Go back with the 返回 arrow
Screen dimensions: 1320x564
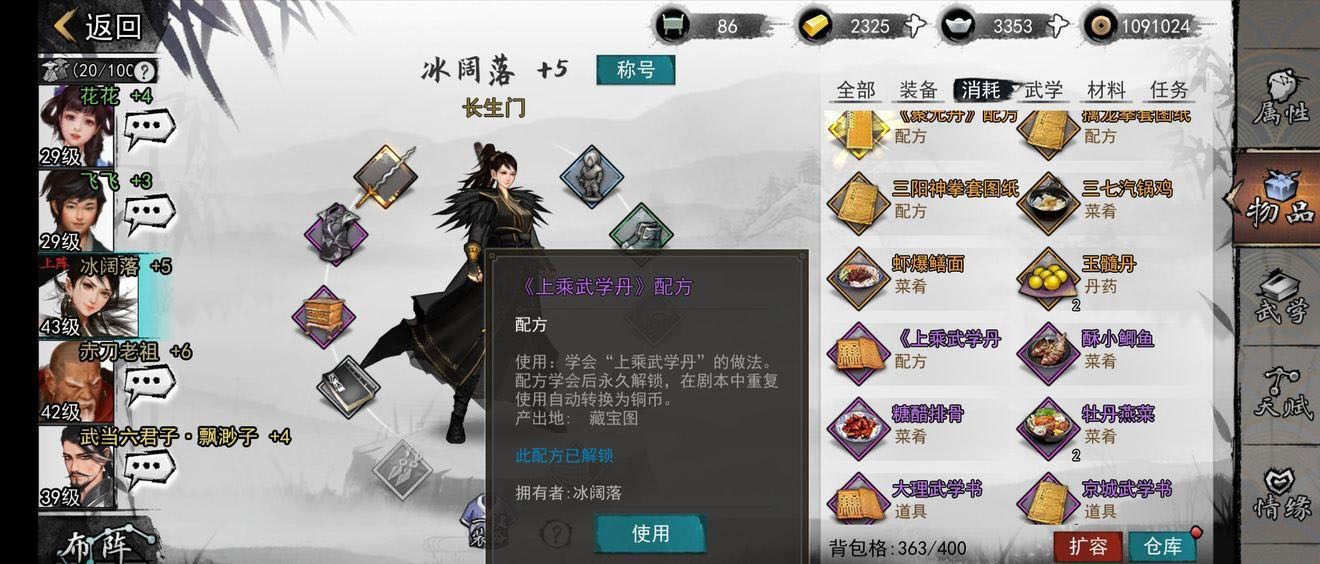click(x=97, y=26)
